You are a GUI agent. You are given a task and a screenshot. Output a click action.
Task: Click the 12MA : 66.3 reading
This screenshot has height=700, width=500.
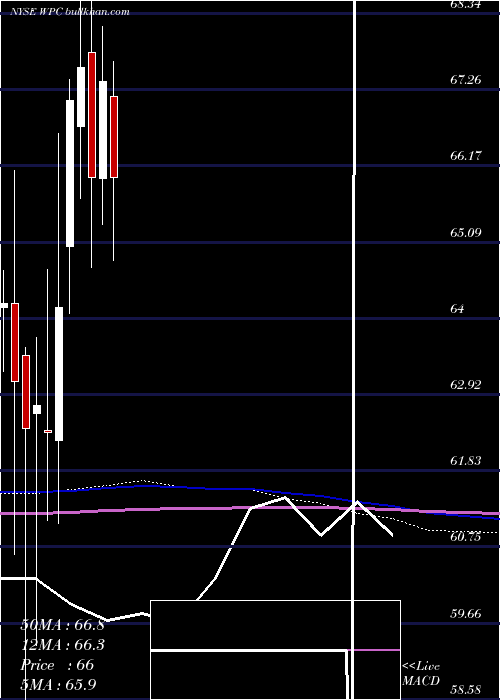(62, 645)
